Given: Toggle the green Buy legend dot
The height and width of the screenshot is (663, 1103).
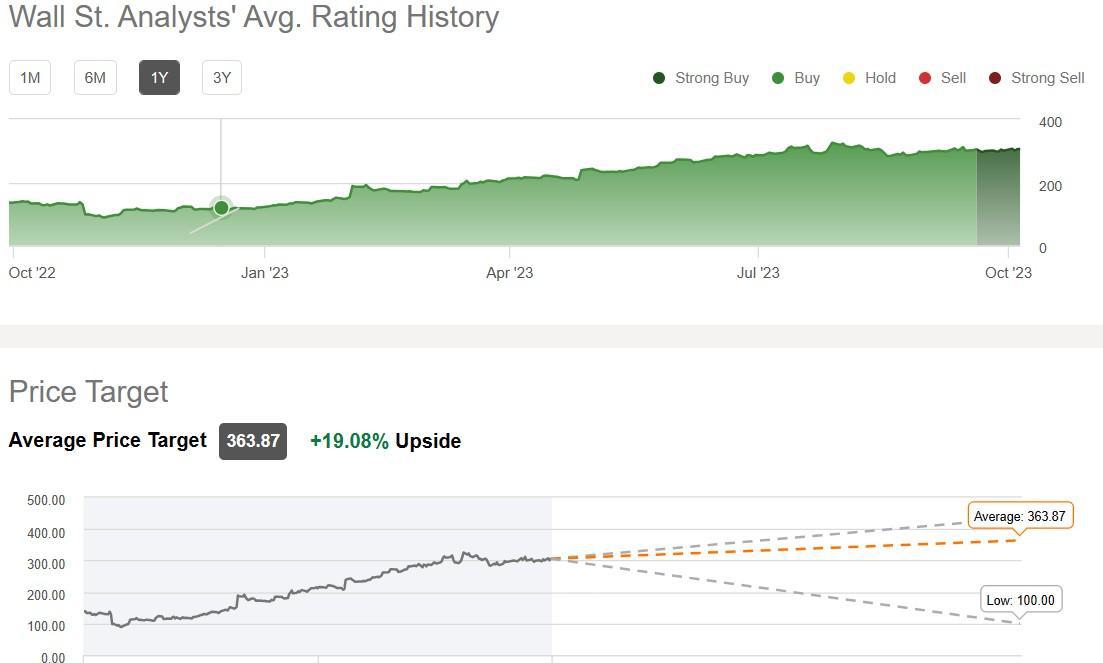Looking at the screenshot, I should point(778,78).
